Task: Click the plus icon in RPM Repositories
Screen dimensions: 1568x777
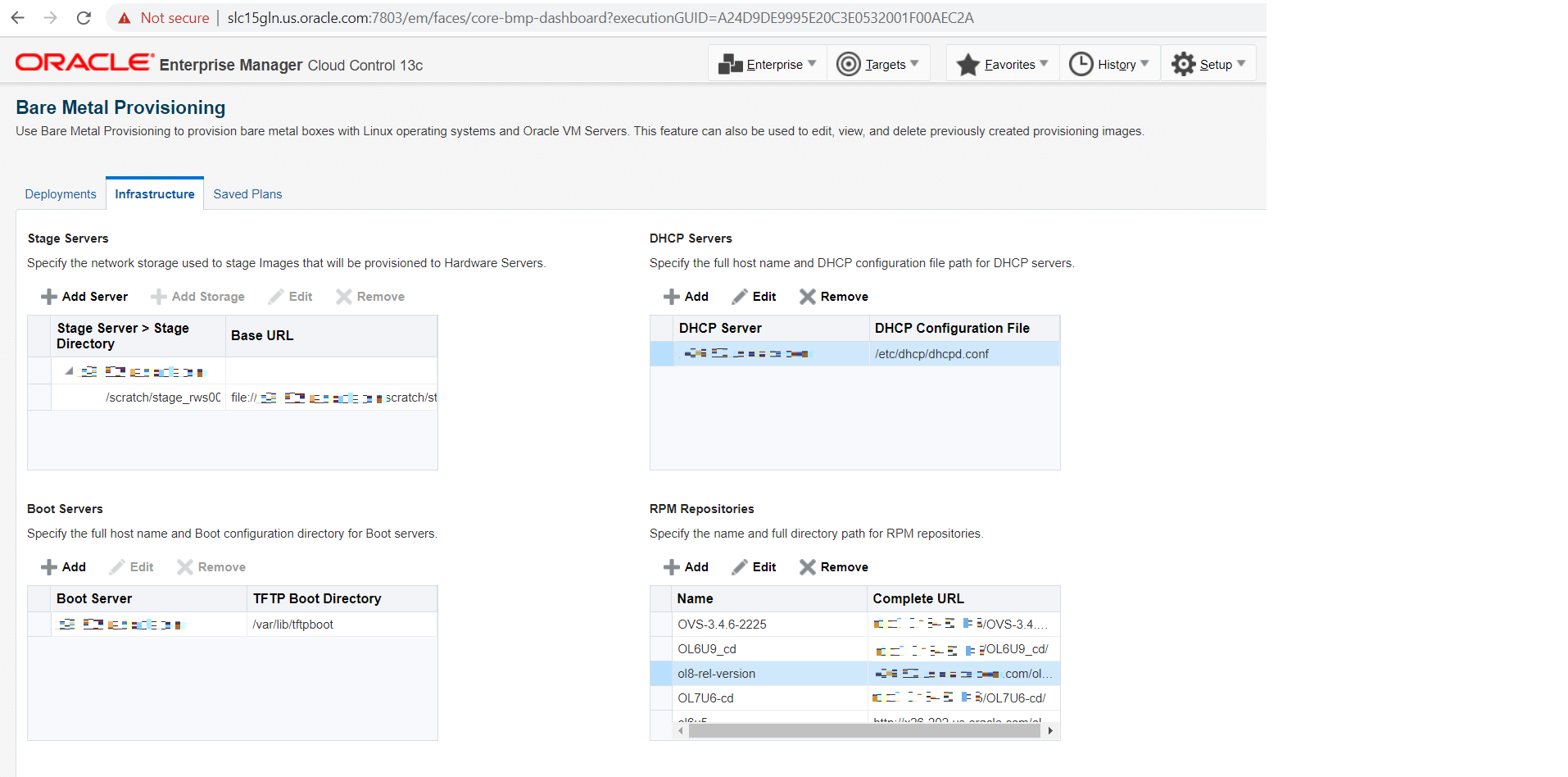Action: point(672,567)
